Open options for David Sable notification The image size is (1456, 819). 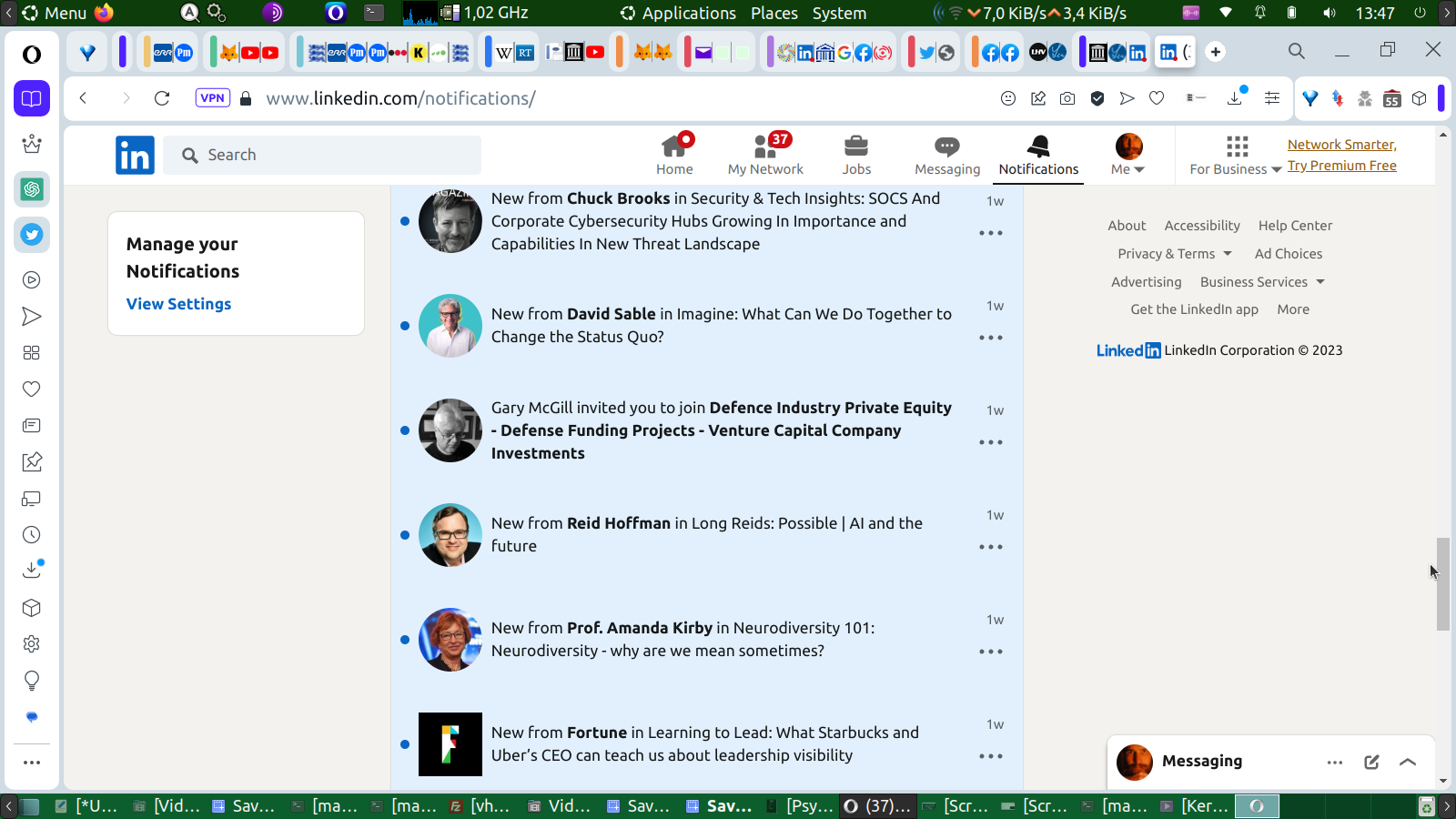click(991, 338)
